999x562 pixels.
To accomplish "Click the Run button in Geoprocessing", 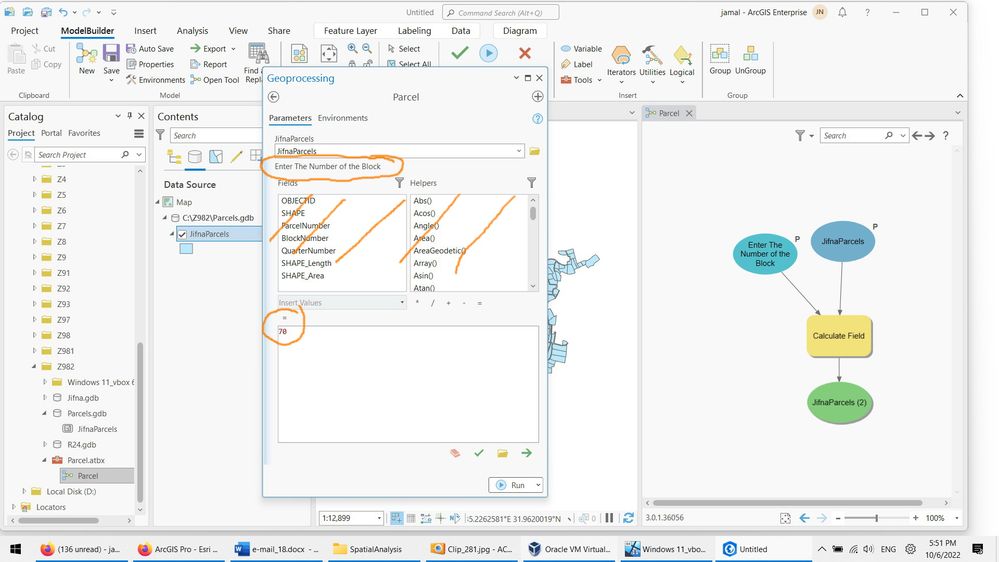I will click(x=511, y=485).
